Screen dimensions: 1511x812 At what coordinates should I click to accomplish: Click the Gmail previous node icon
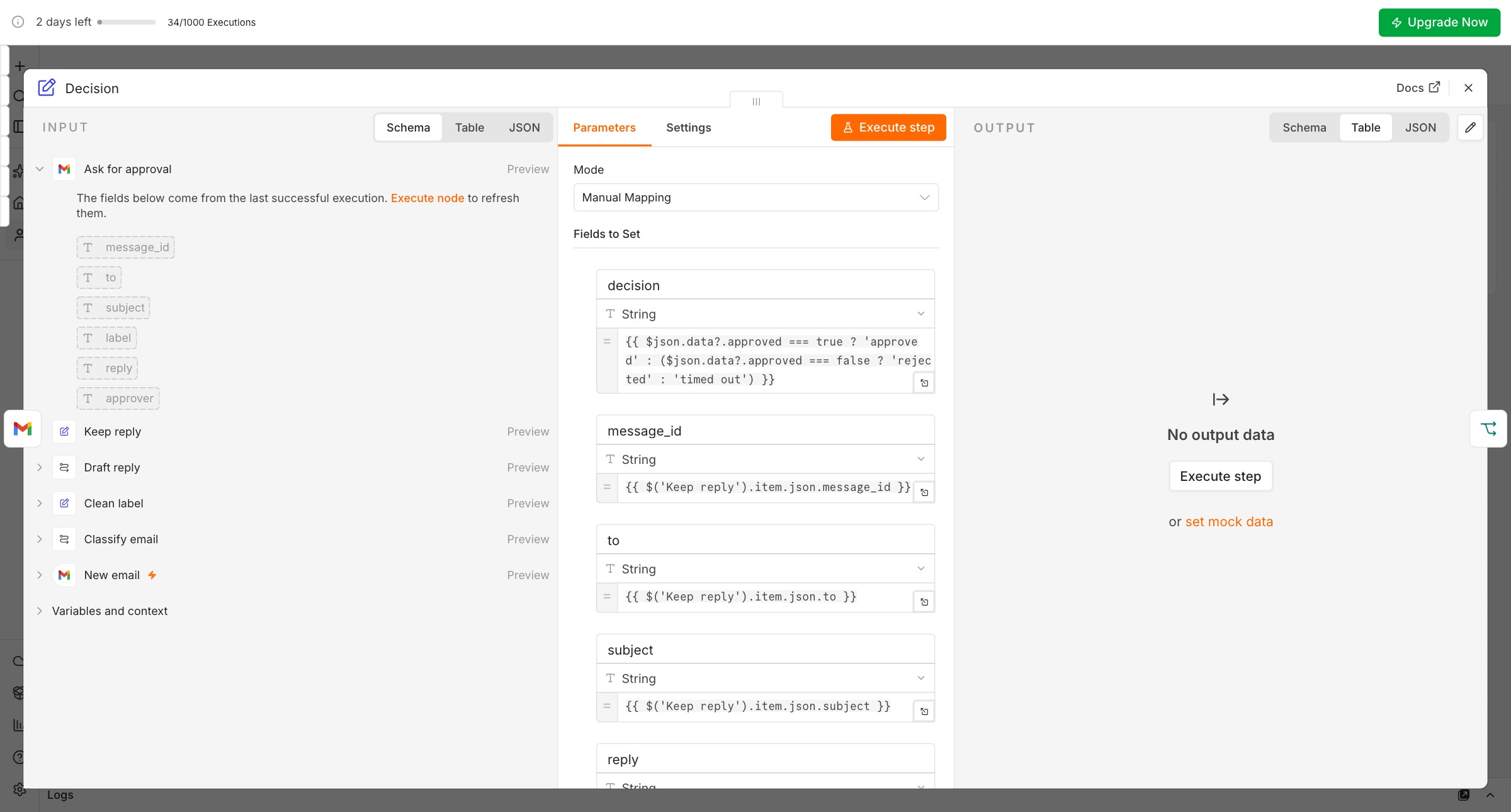(x=23, y=429)
